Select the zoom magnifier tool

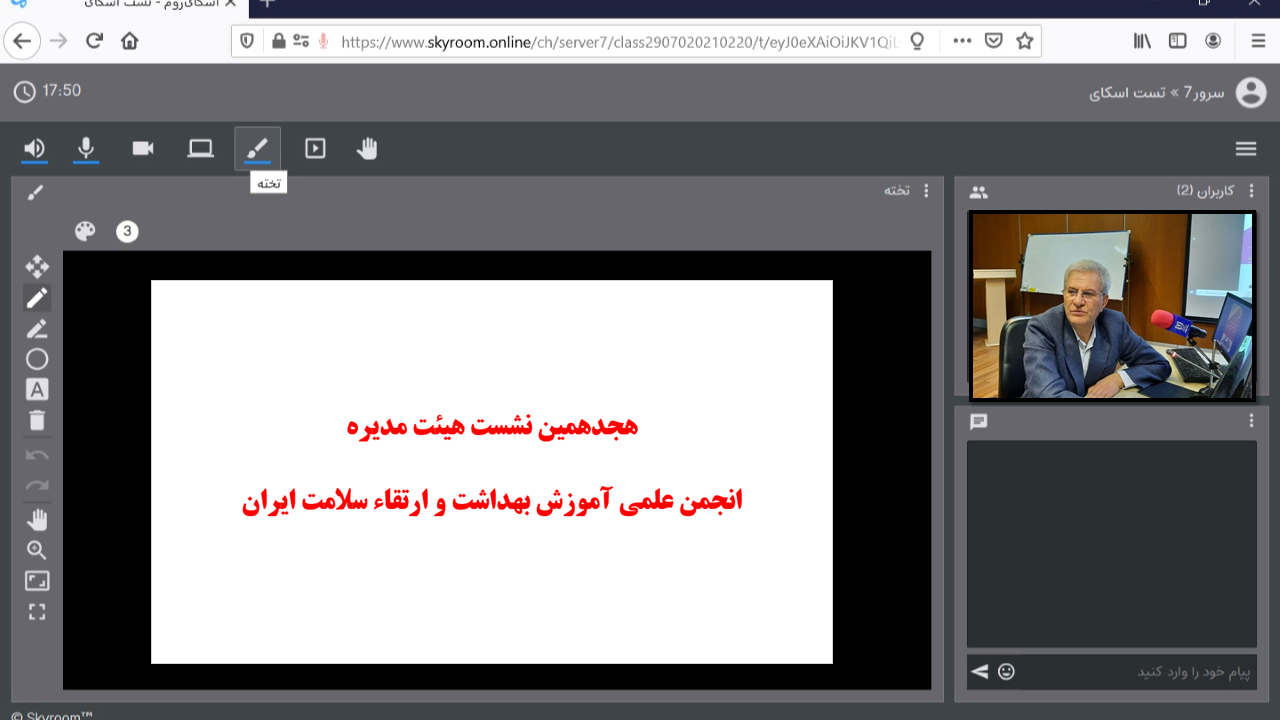pos(37,550)
